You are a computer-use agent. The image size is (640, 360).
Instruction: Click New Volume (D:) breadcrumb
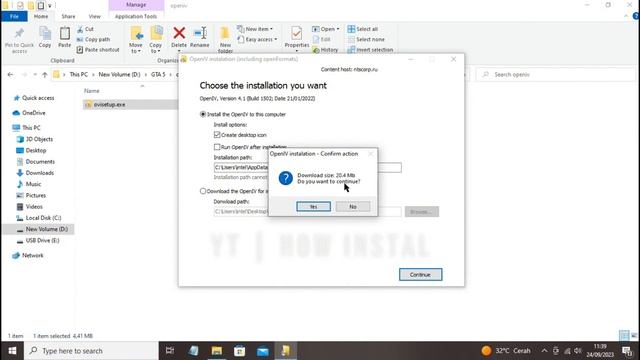119,75
